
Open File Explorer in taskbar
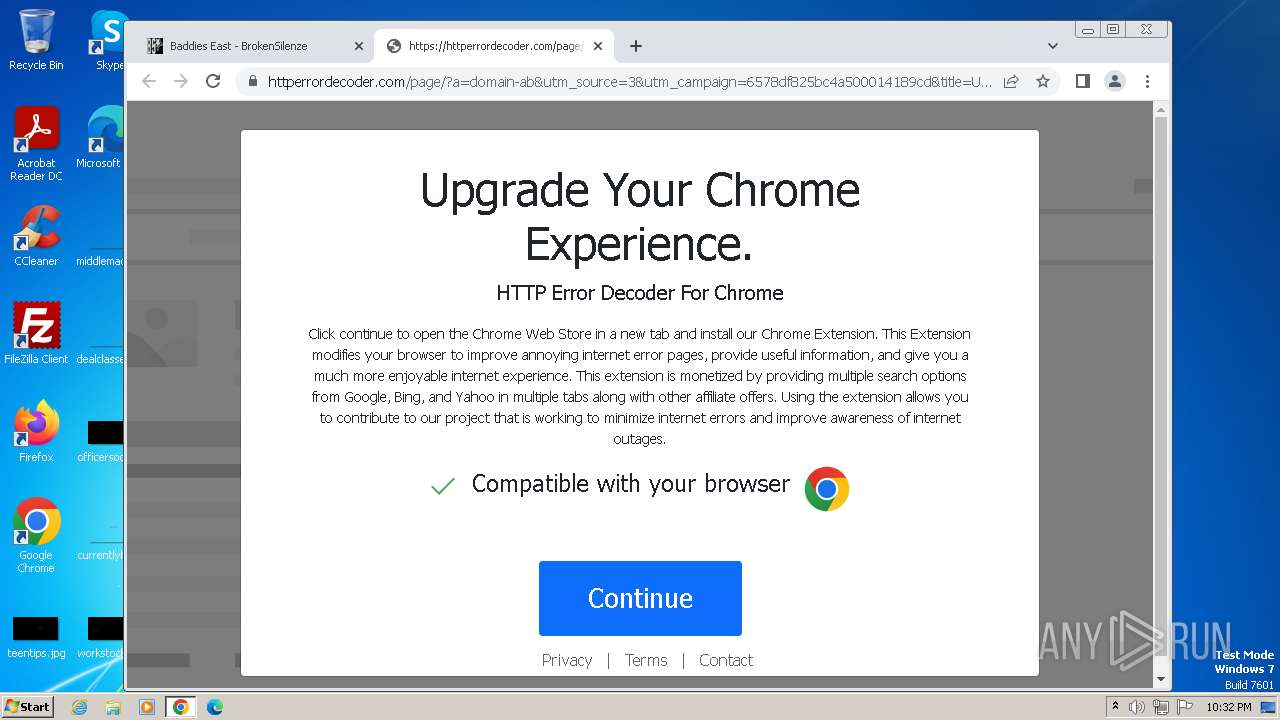[x=113, y=707]
